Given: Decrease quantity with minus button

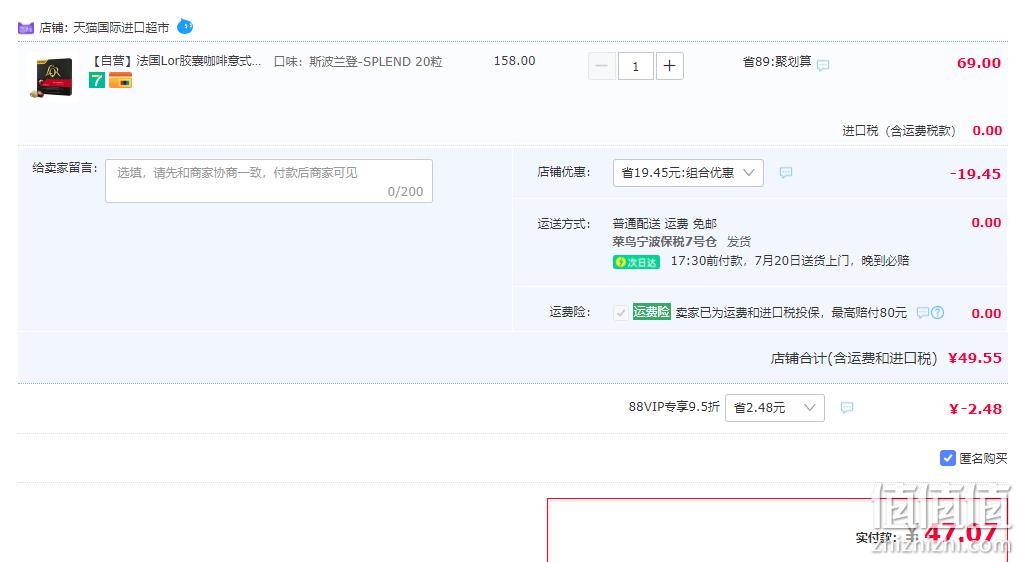Looking at the screenshot, I should 602,66.
